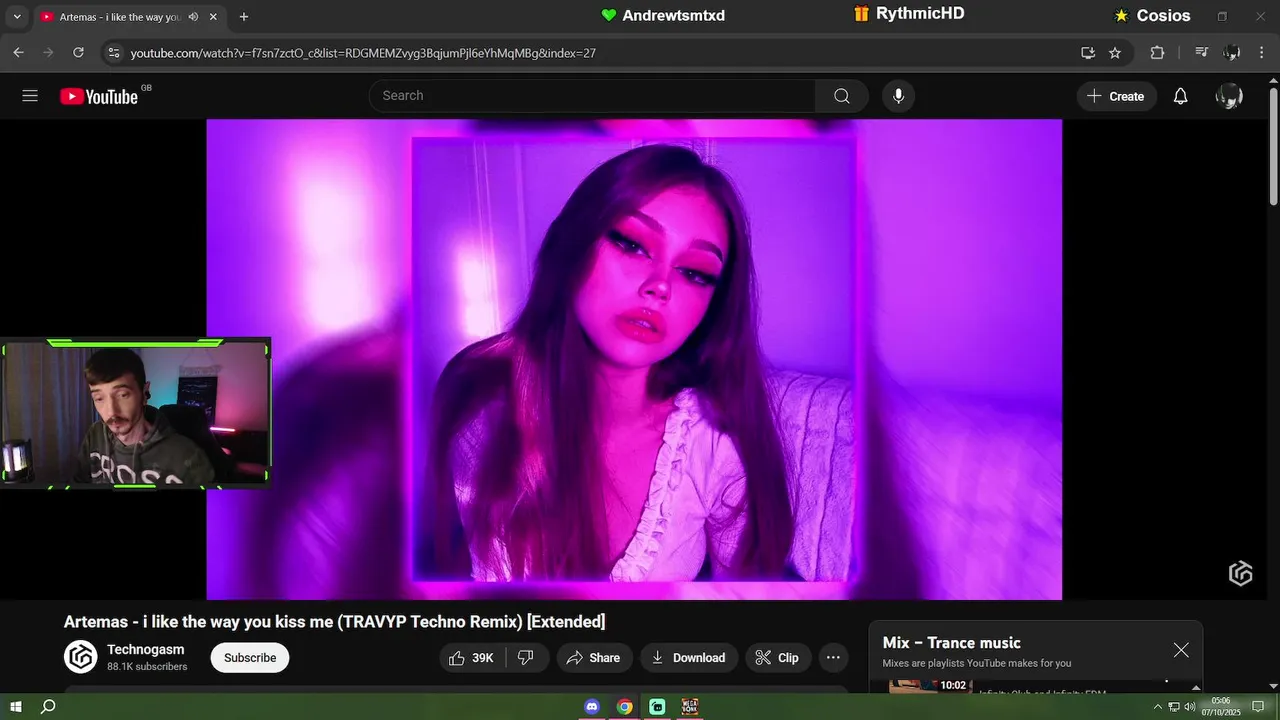Mute the tab via speaker icon

coord(193,17)
